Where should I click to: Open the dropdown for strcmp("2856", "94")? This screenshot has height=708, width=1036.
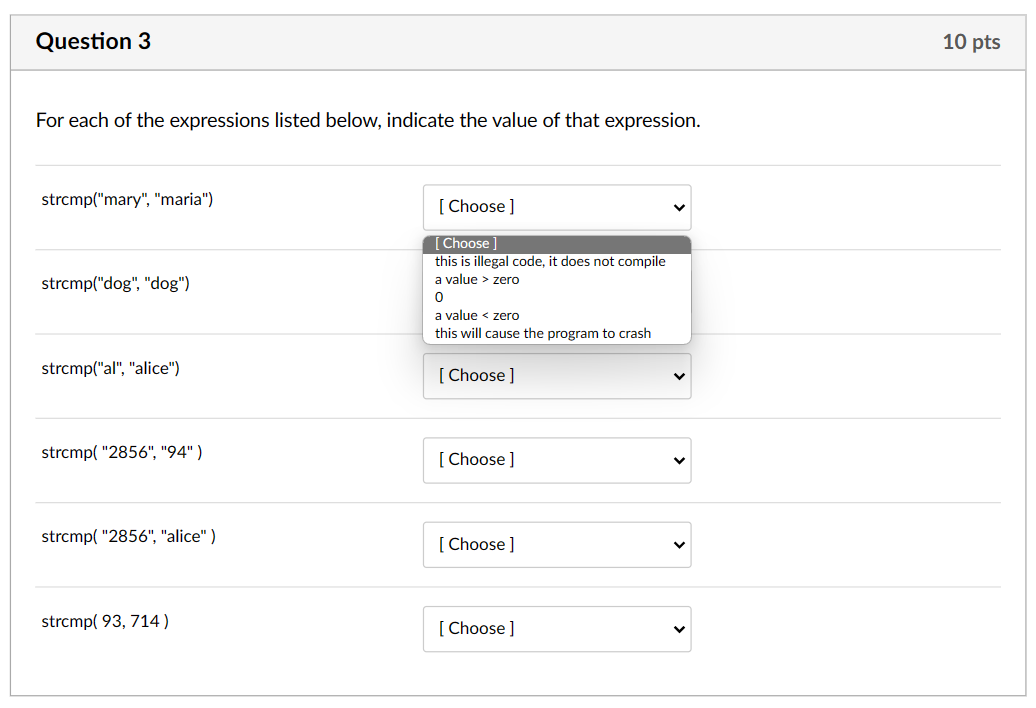pos(557,460)
